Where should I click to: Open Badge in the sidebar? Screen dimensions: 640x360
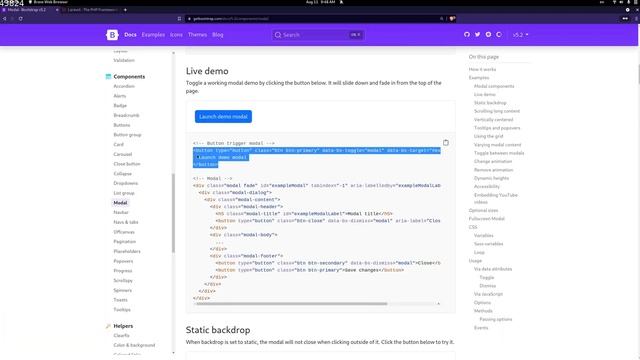(x=120, y=106)
